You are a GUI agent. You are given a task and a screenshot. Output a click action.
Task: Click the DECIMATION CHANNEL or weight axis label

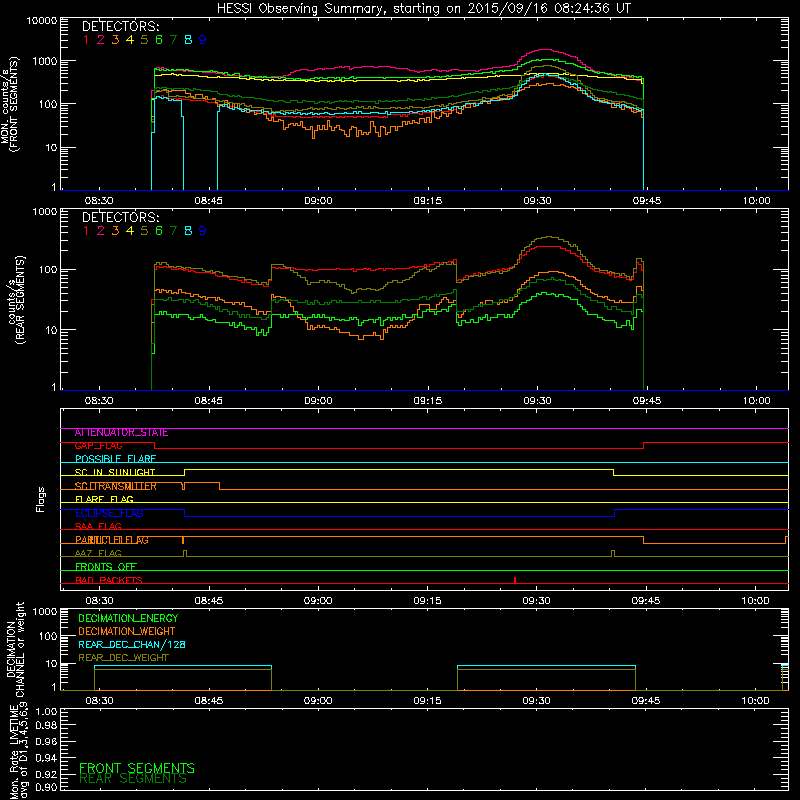15,649
